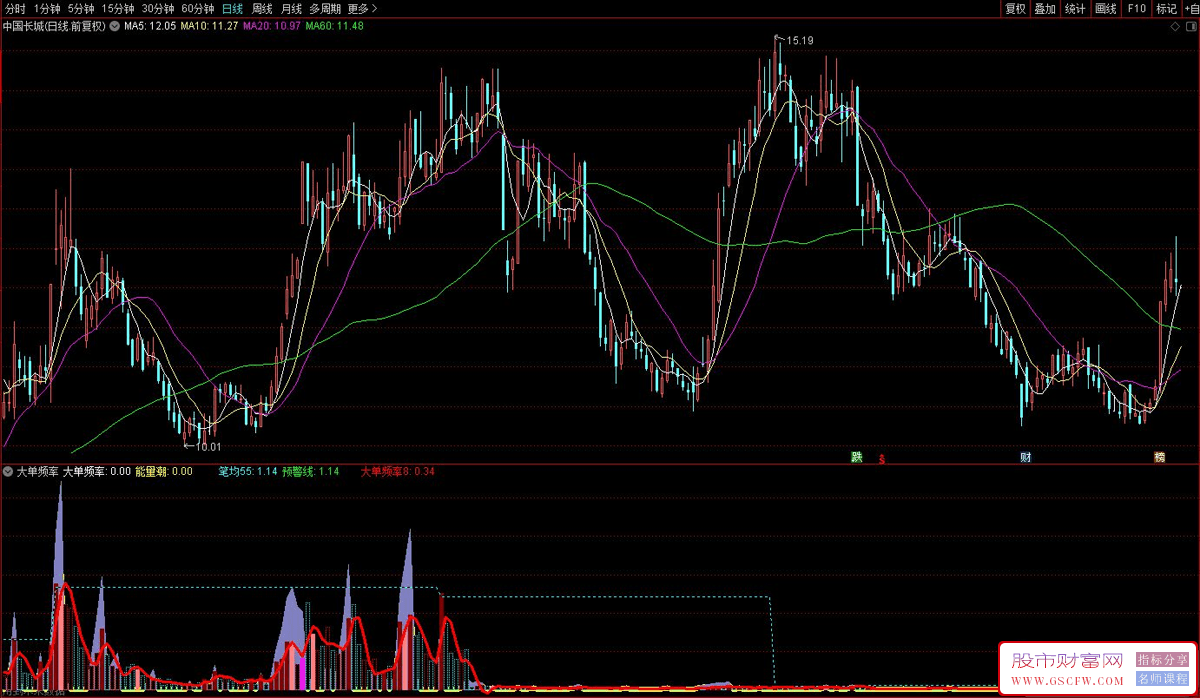This screenshot has height=698, width=1200.
Task: Click the MA10: 11.27 label
Action: 209,27
